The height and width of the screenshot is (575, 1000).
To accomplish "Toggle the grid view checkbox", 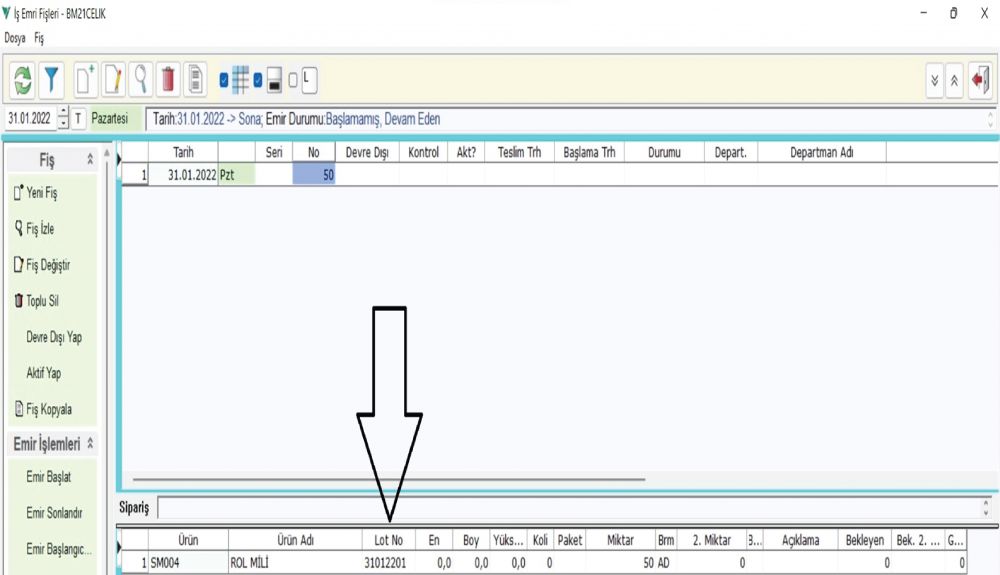I will [x=224, y=79].
